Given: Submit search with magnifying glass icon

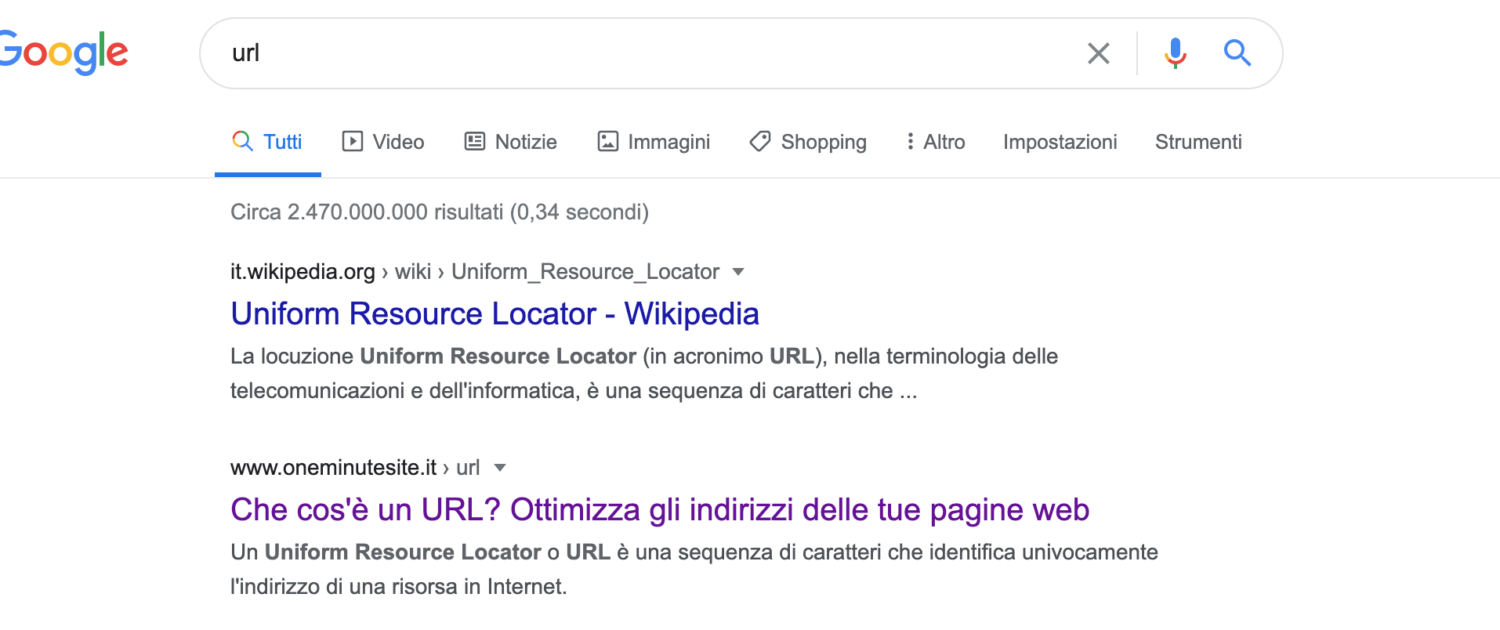Looking at the screenshot, I should click(1238, 53).
